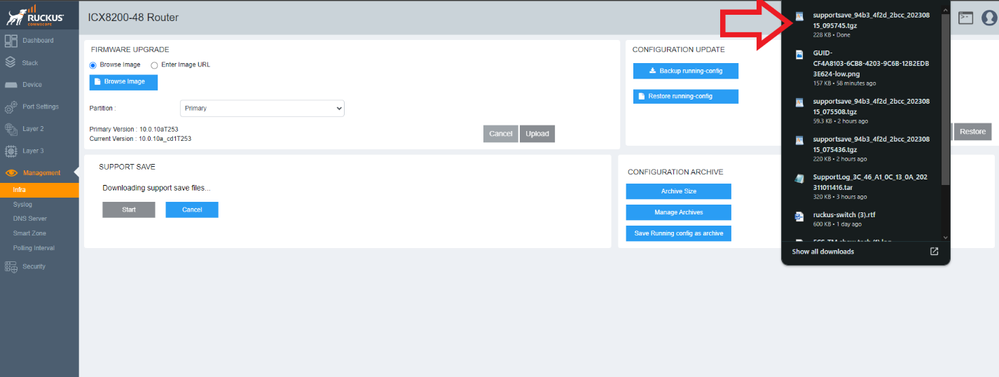Click supportsave_94b3_4f2d_2bcc_20230815_095745.tgz file name
The height and width of the screenshot is (377, 999).
[872, 20]
